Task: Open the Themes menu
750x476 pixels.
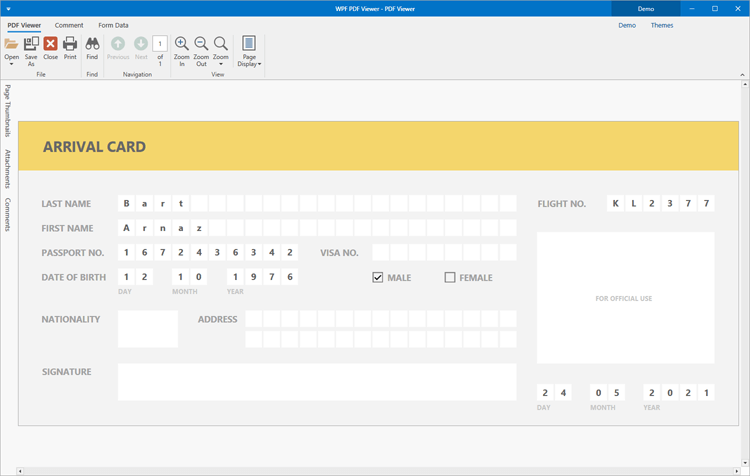Action: click(662, 25)
